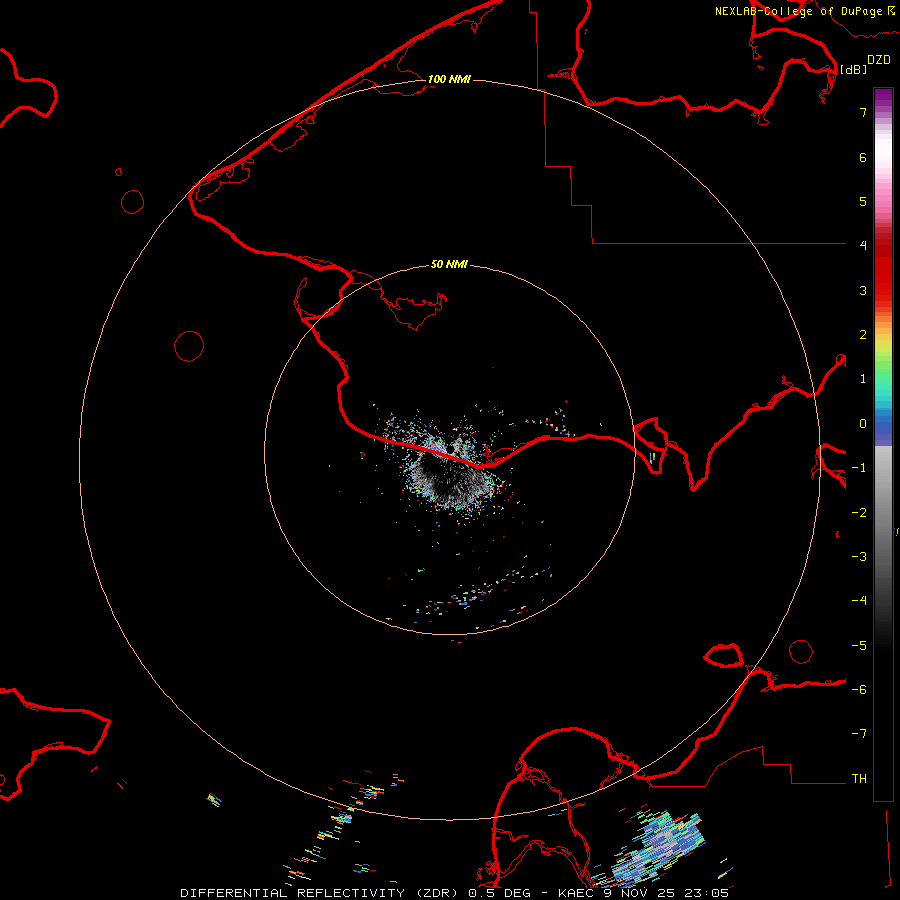Click the timestamp '9 NOV 25 23:05'
Screen dimensions: 900x900
(666, 893)
